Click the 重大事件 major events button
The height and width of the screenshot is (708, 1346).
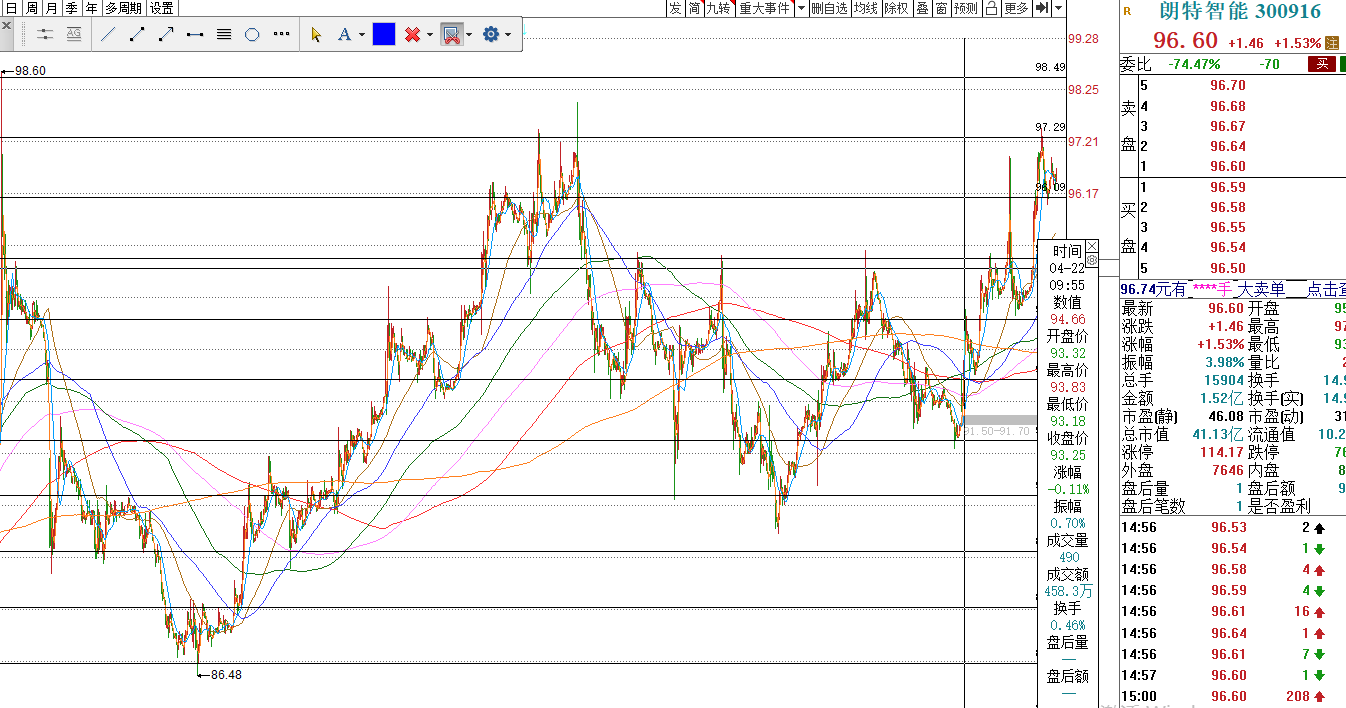point(764,8)
